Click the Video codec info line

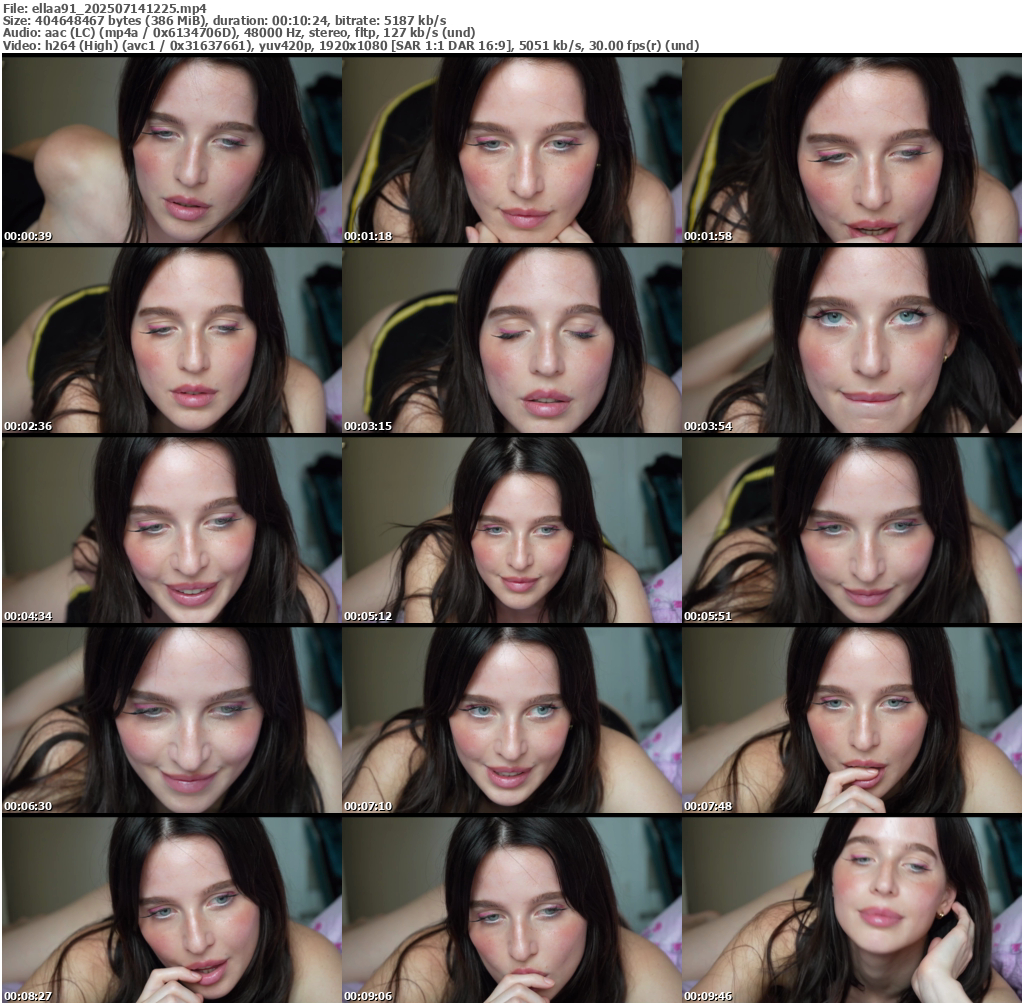[x=351, y=45]
